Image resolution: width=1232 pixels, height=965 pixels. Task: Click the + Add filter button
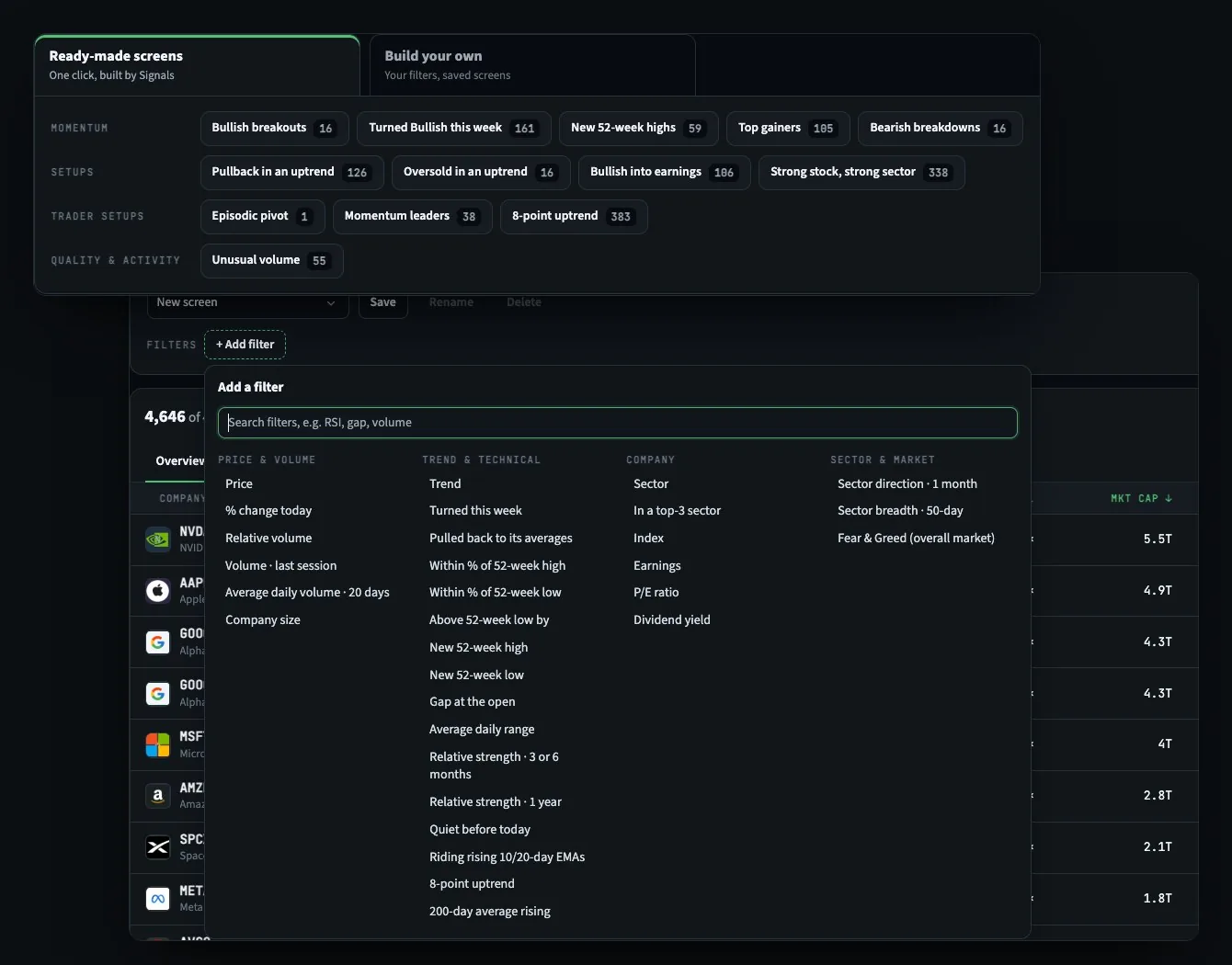(245, 345)
